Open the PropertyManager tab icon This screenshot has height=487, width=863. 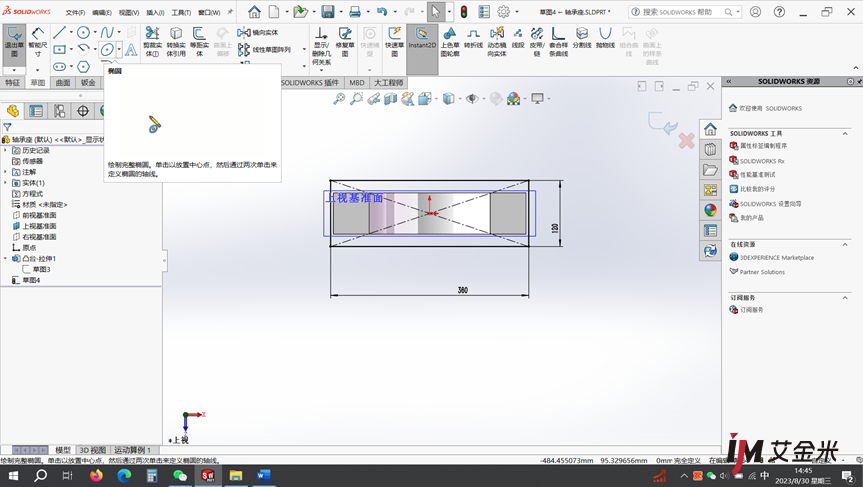tap(36, 111)
